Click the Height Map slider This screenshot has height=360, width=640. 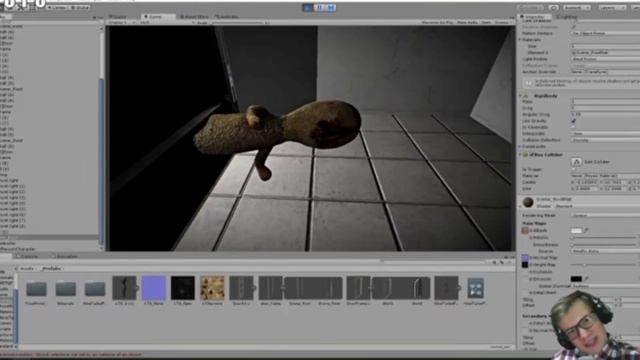tap(604, 265)
